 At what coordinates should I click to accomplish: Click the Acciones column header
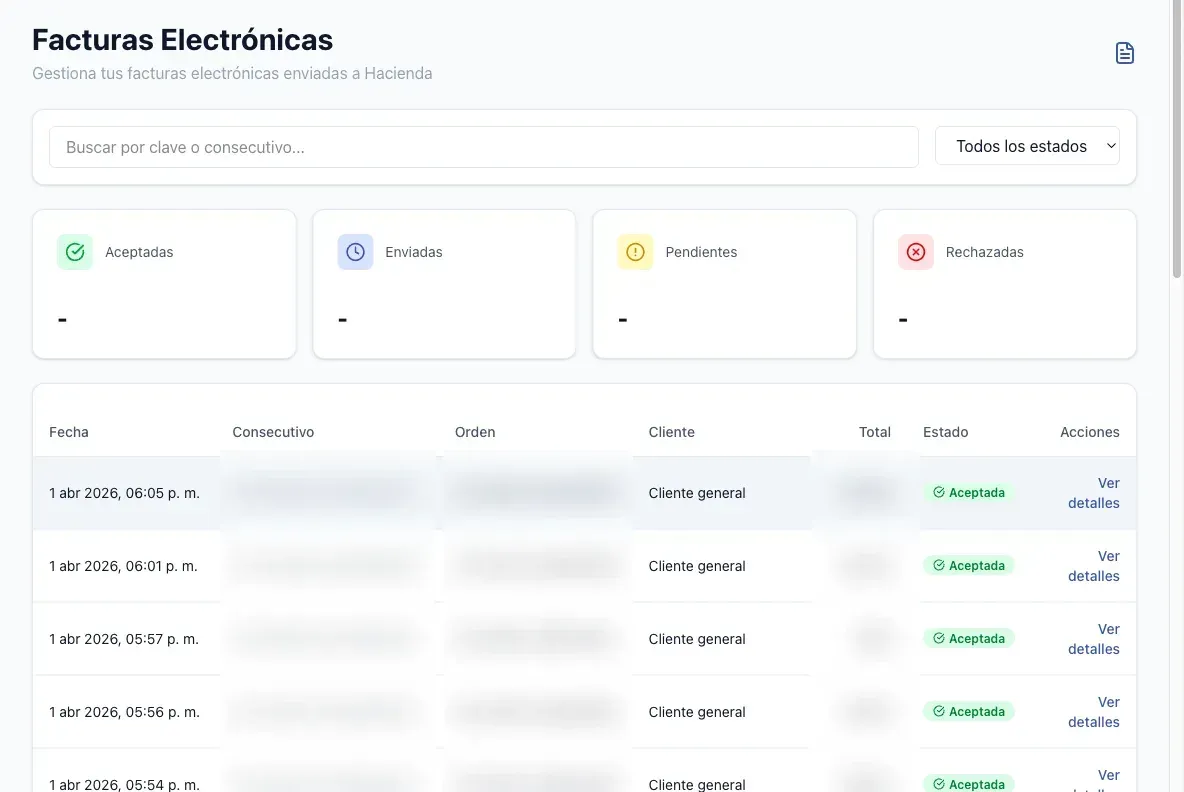click(x=1090, y=432)
